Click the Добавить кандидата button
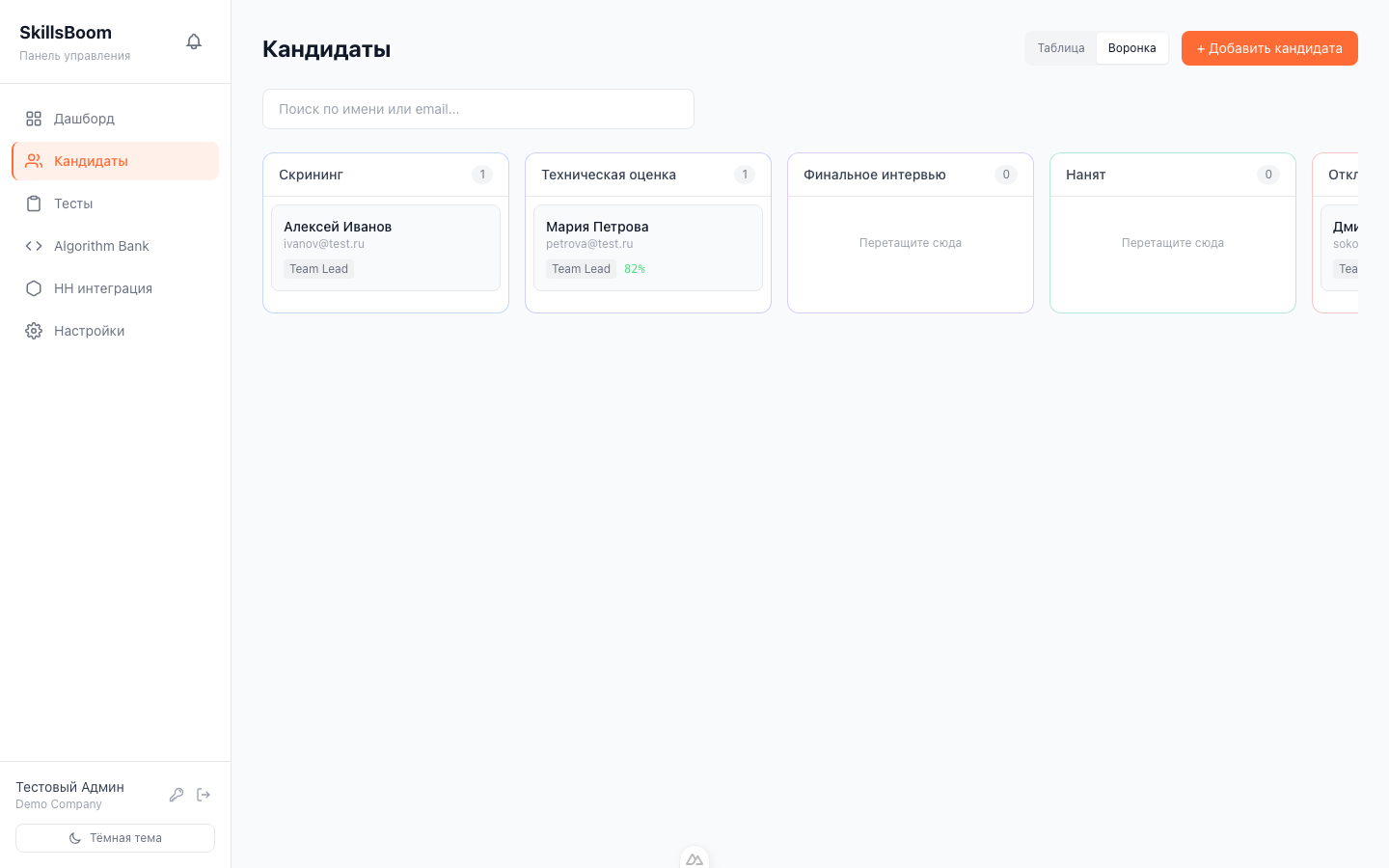This screenshot has height=868, width=1389. [1269, 48]
